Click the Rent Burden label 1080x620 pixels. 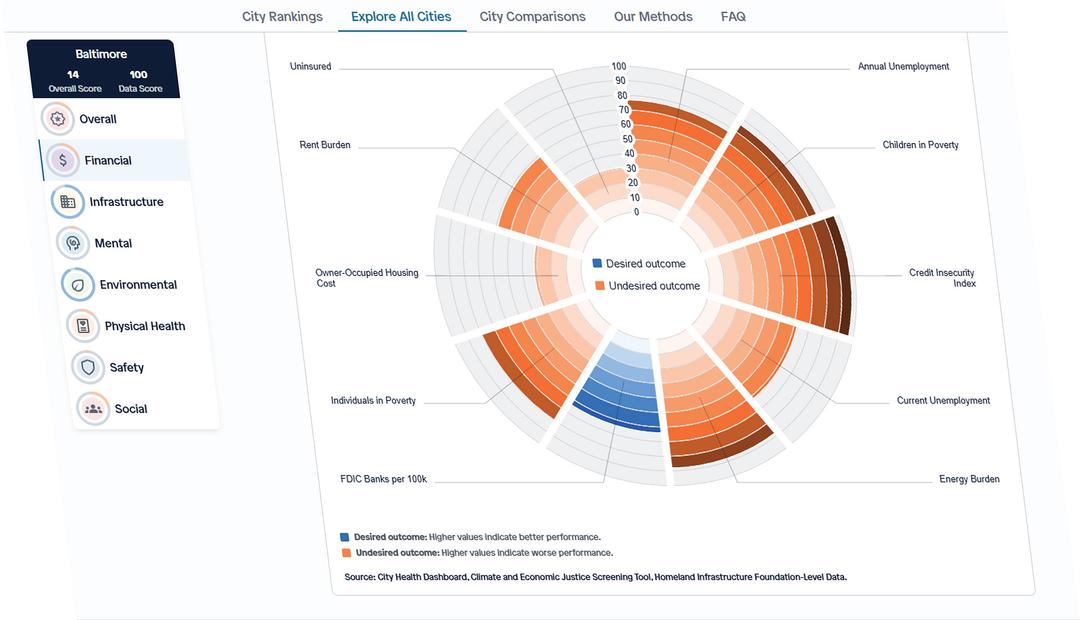tap(324, 145)
